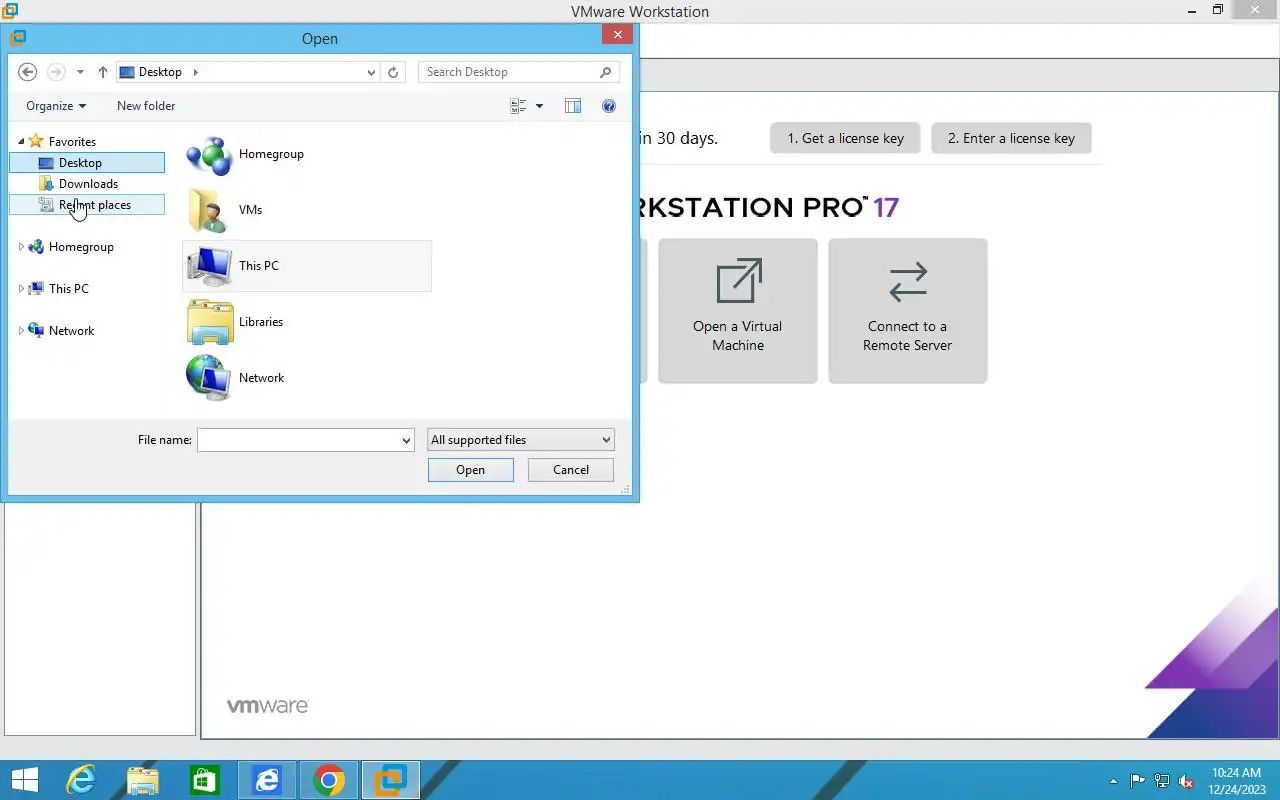Cancel the Open dialog
This screenshot has width=1280, height=800.
pos(571,470)
